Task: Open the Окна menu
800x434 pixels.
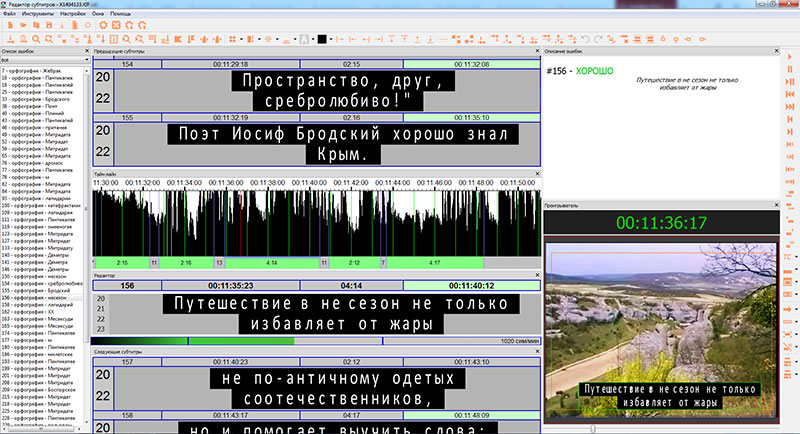Action: click(x=98, y=14)
